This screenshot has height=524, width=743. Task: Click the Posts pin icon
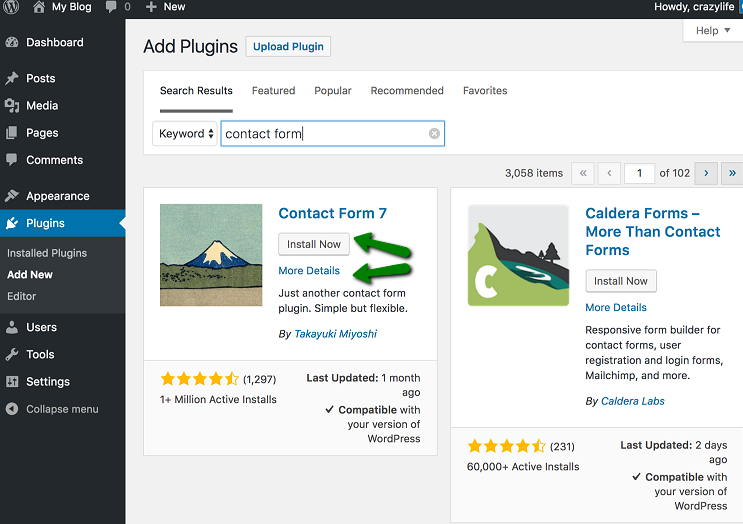click(x=12, y=78)
